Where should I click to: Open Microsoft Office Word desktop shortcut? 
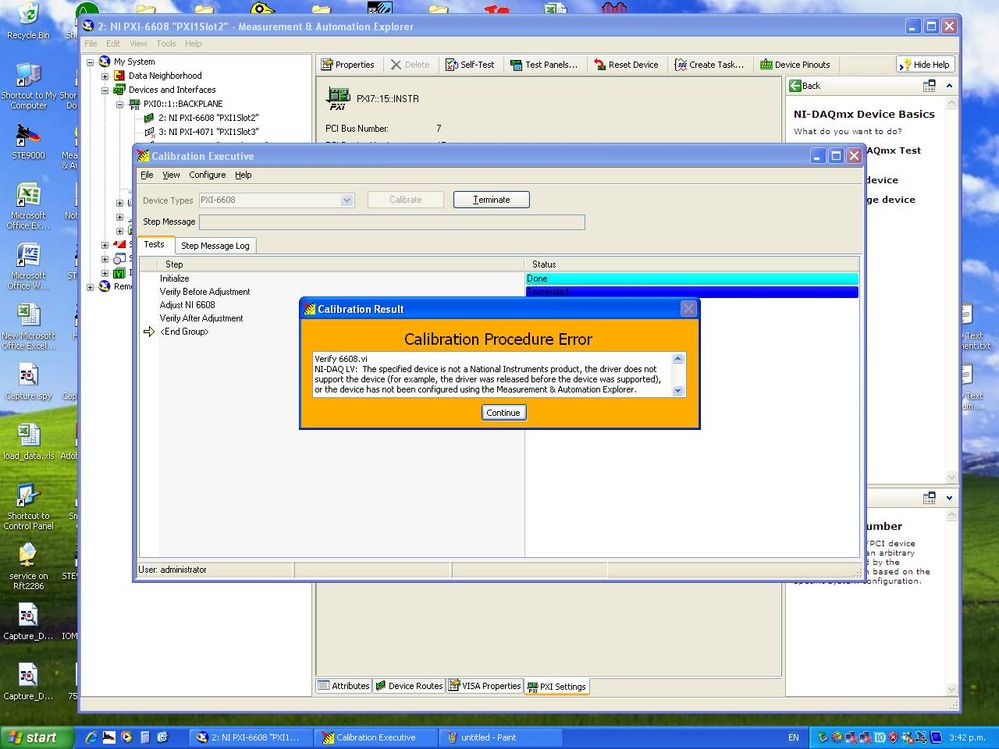(x=28, y=266)
